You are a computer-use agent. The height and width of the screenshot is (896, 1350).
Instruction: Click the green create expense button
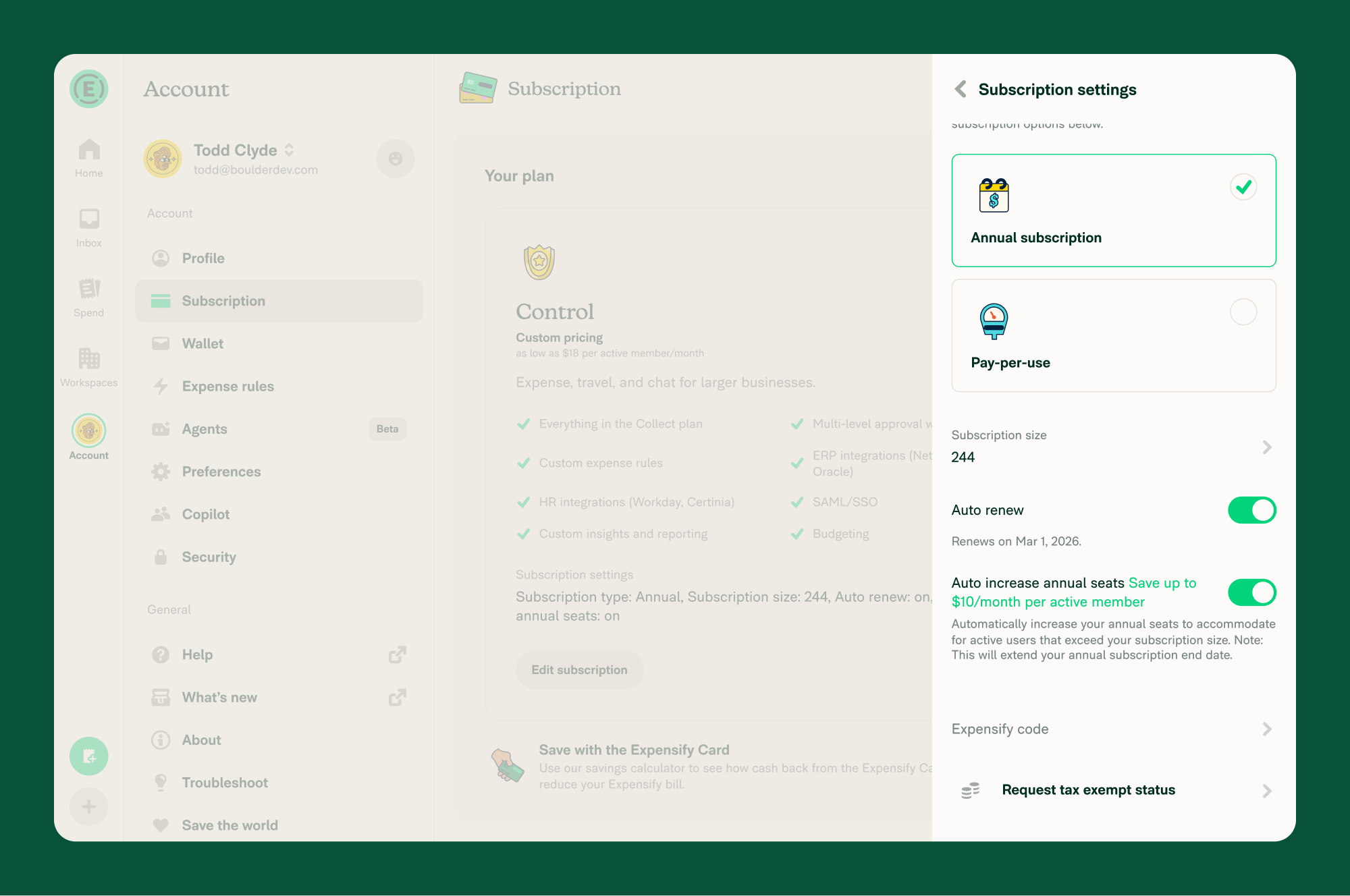click(89, 756)
